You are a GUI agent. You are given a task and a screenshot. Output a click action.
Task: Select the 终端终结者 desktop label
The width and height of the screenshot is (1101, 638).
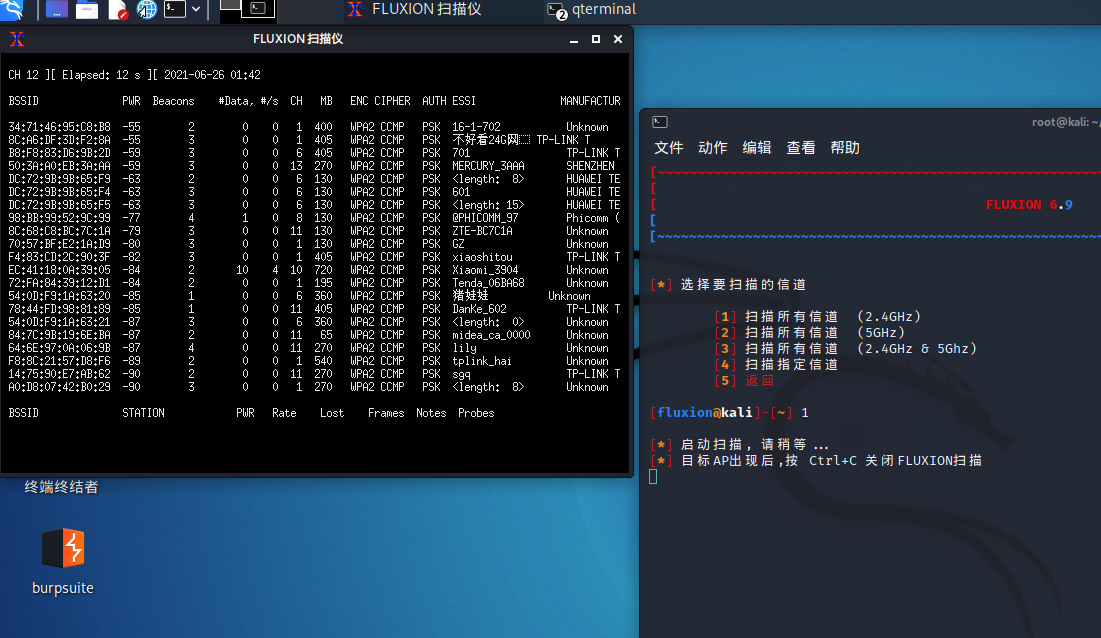[61, 487]
